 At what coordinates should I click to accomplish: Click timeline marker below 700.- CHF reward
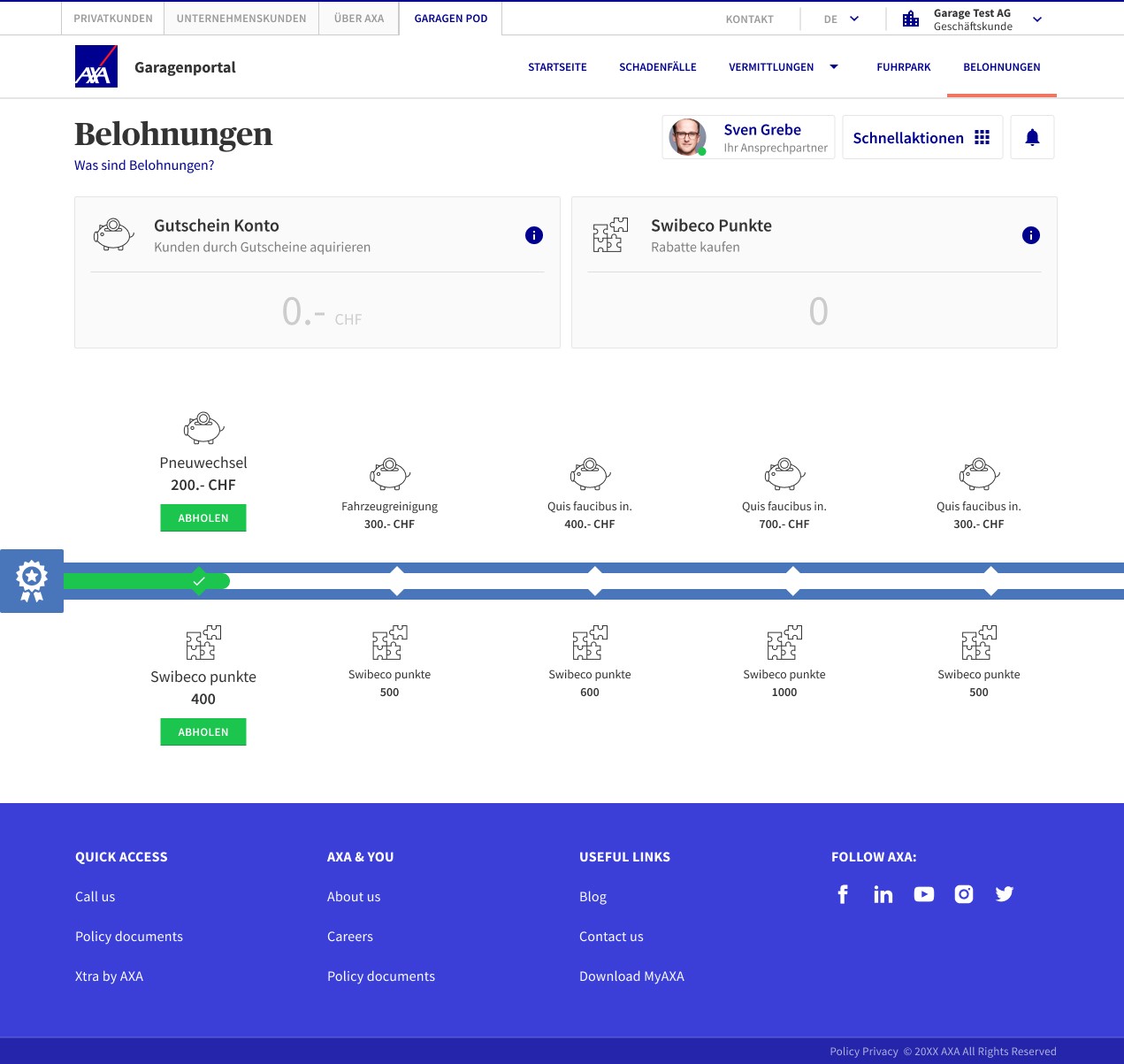(x=793, y=581)
